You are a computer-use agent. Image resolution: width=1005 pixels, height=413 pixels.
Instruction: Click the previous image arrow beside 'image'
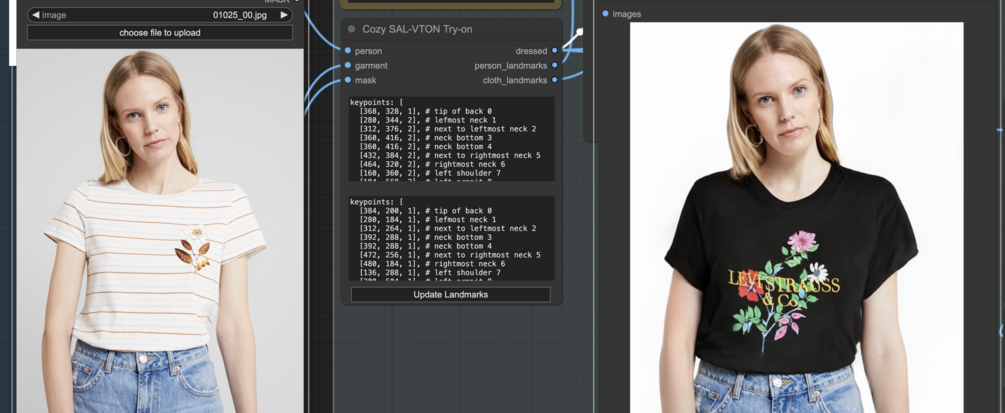35,15
